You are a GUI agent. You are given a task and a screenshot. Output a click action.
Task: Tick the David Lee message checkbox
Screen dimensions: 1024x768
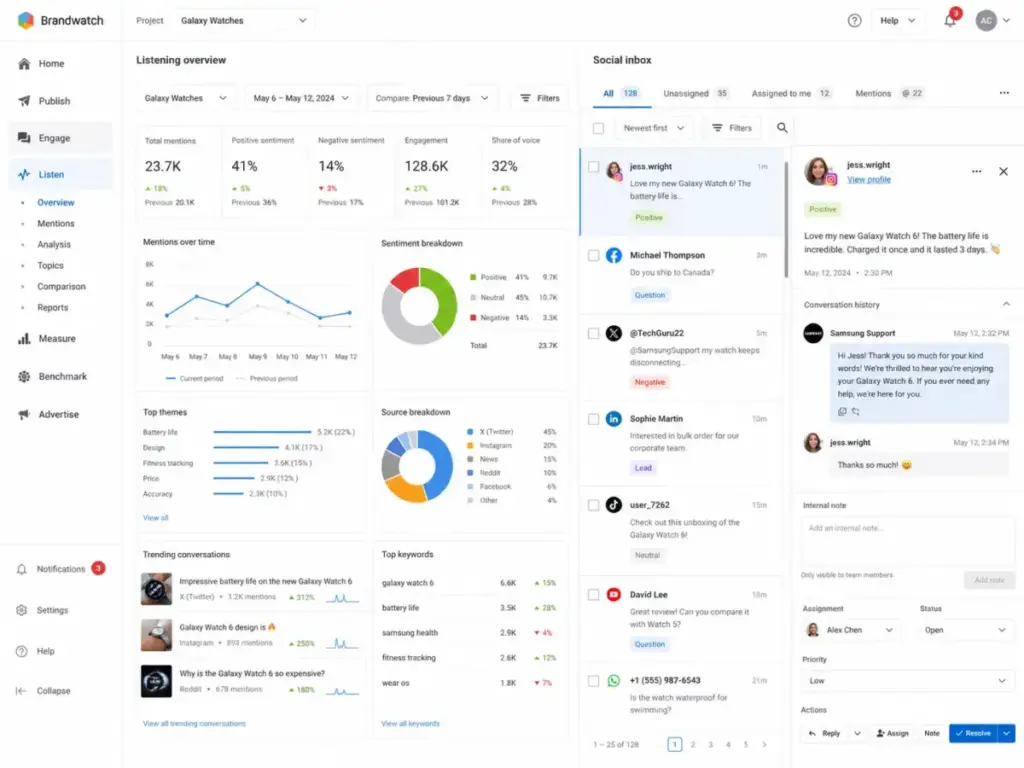click(x=594, y=594)
